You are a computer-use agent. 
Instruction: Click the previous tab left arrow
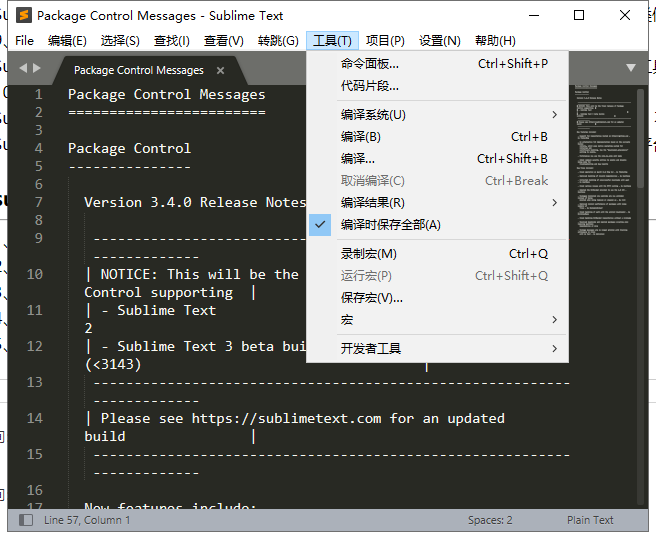23,68
